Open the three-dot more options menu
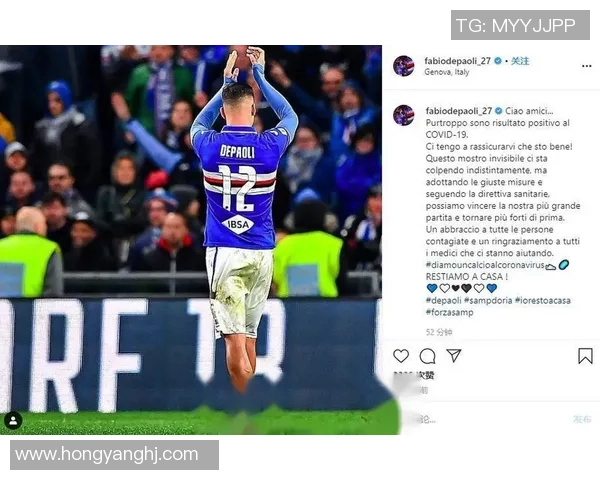The height and width of the screenshot is (480, 600). coord(586,66)
